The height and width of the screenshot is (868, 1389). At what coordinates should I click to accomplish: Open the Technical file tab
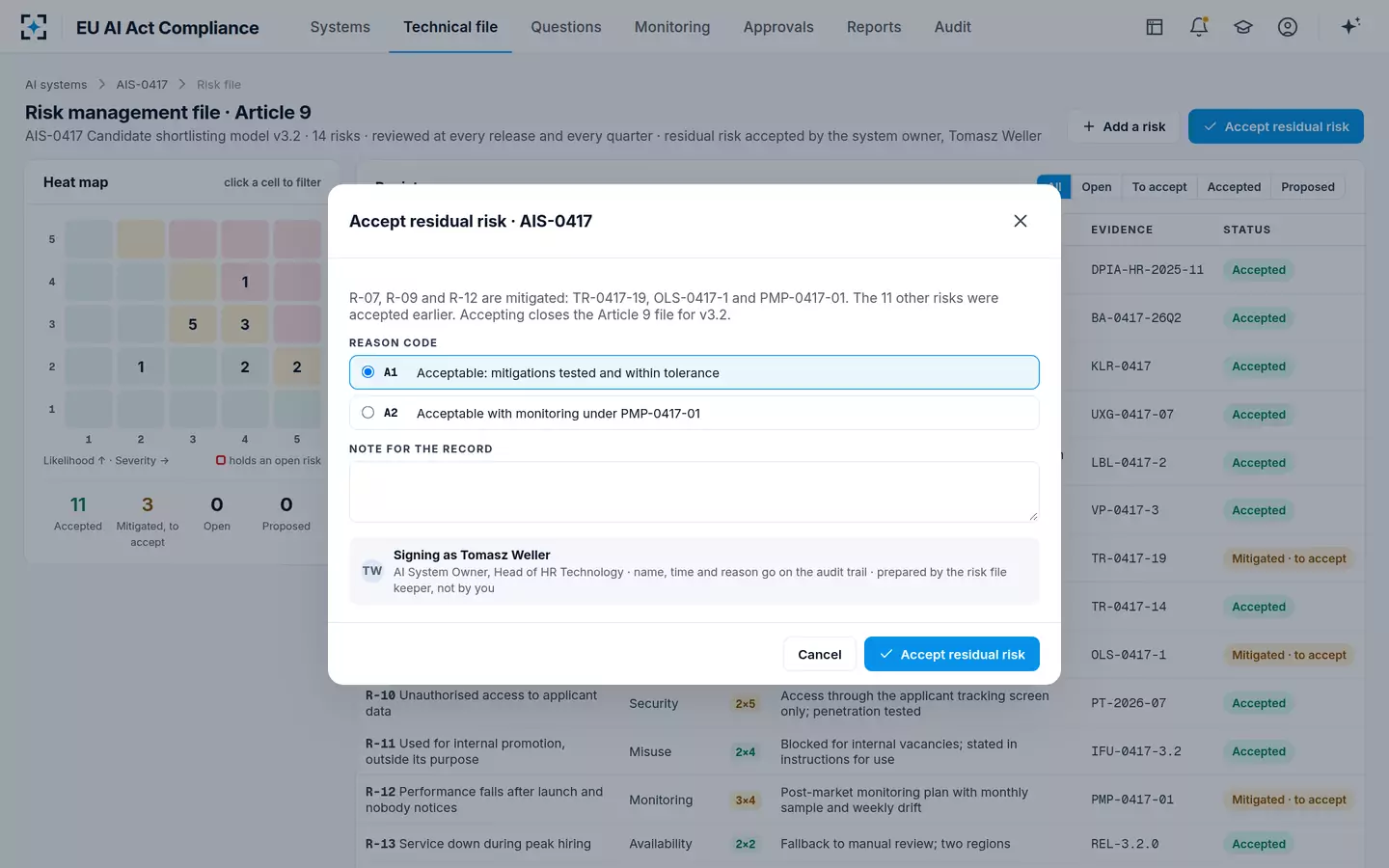450,27
